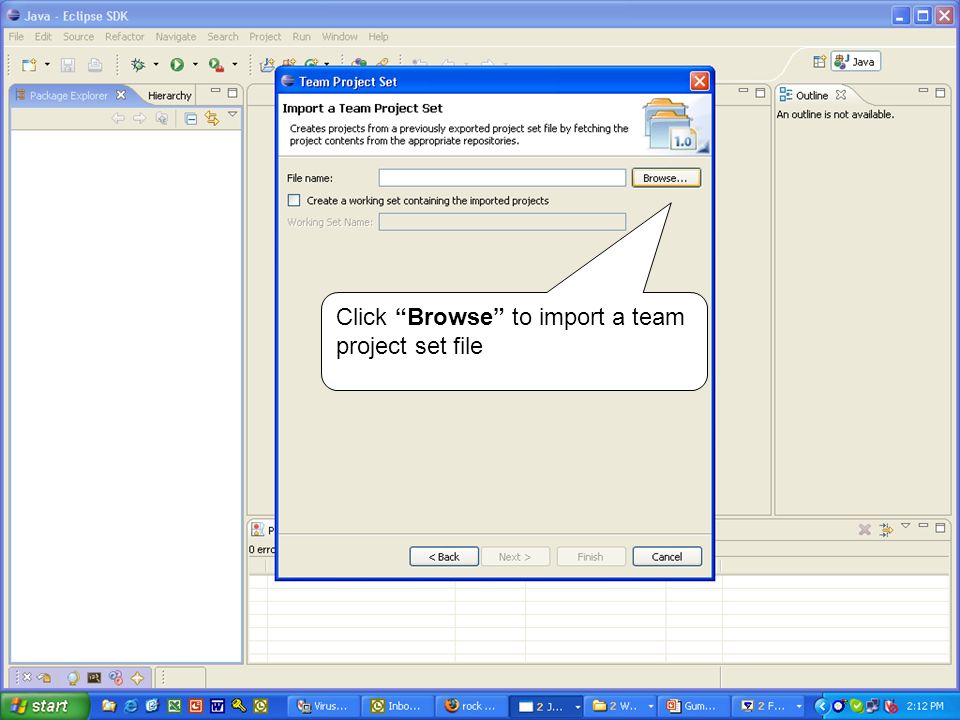This screenshot has width=960, height=720.
Task: Click Internet Explorer quick launch icon
Action: coord(130,706)
